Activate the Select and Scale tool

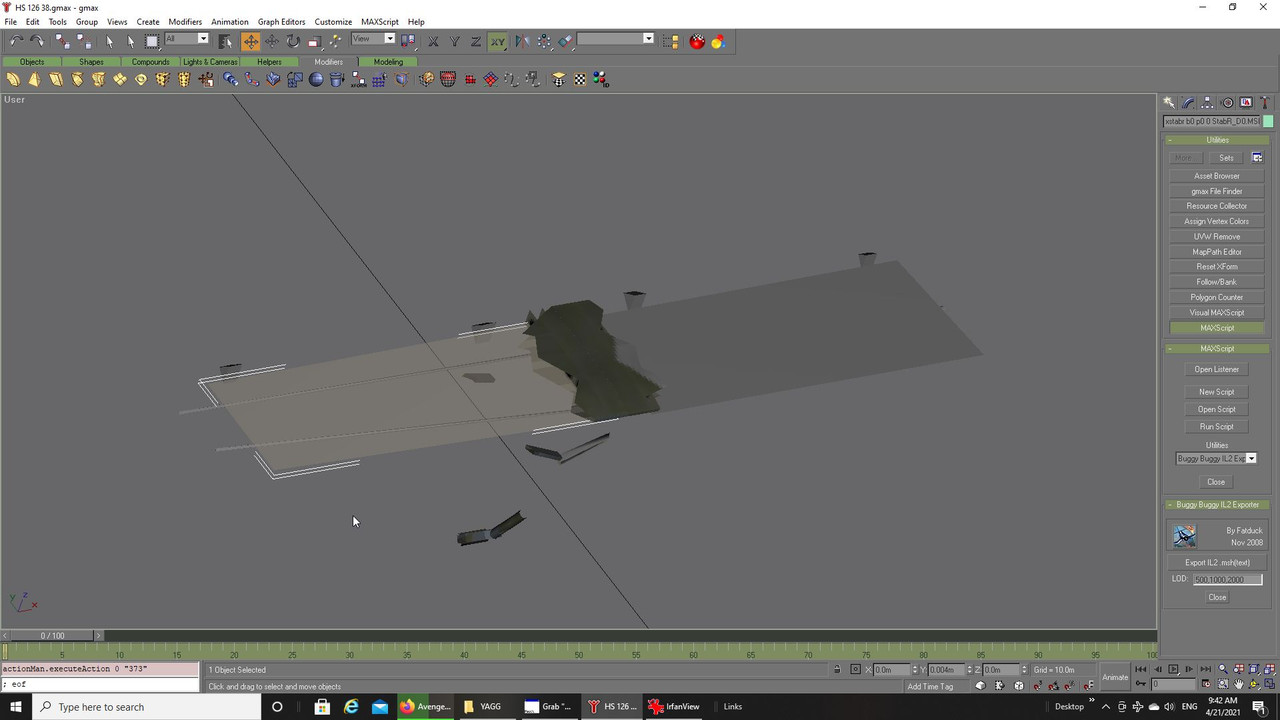pyautogui.click(x=314, y=41)
